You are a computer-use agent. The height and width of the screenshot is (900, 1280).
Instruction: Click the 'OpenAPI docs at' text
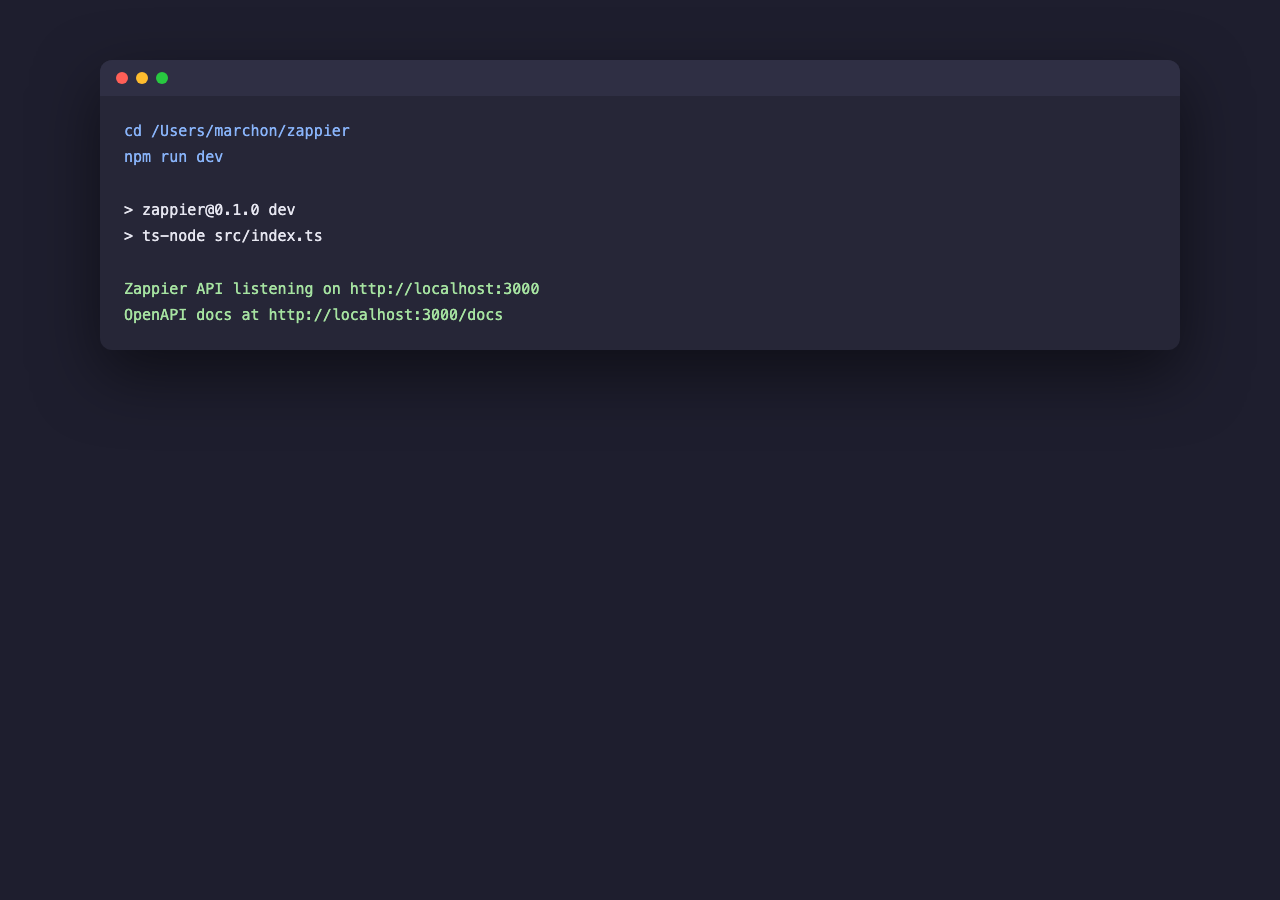(191, 315)
